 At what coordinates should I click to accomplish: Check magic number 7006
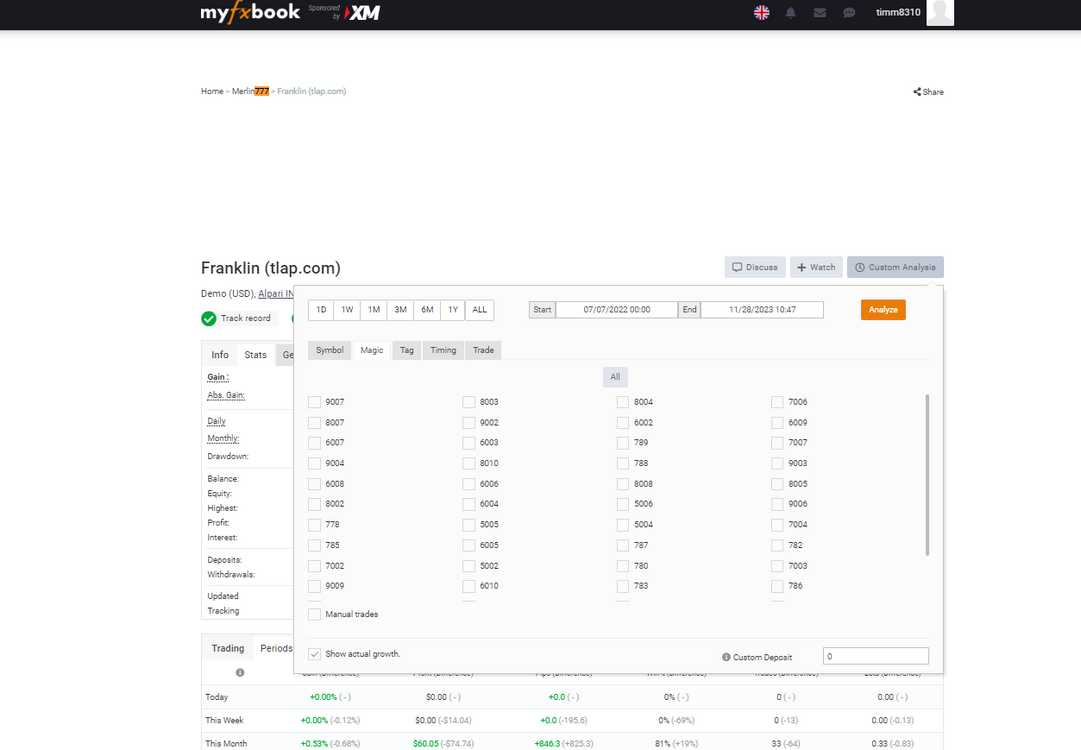(777, 402)
